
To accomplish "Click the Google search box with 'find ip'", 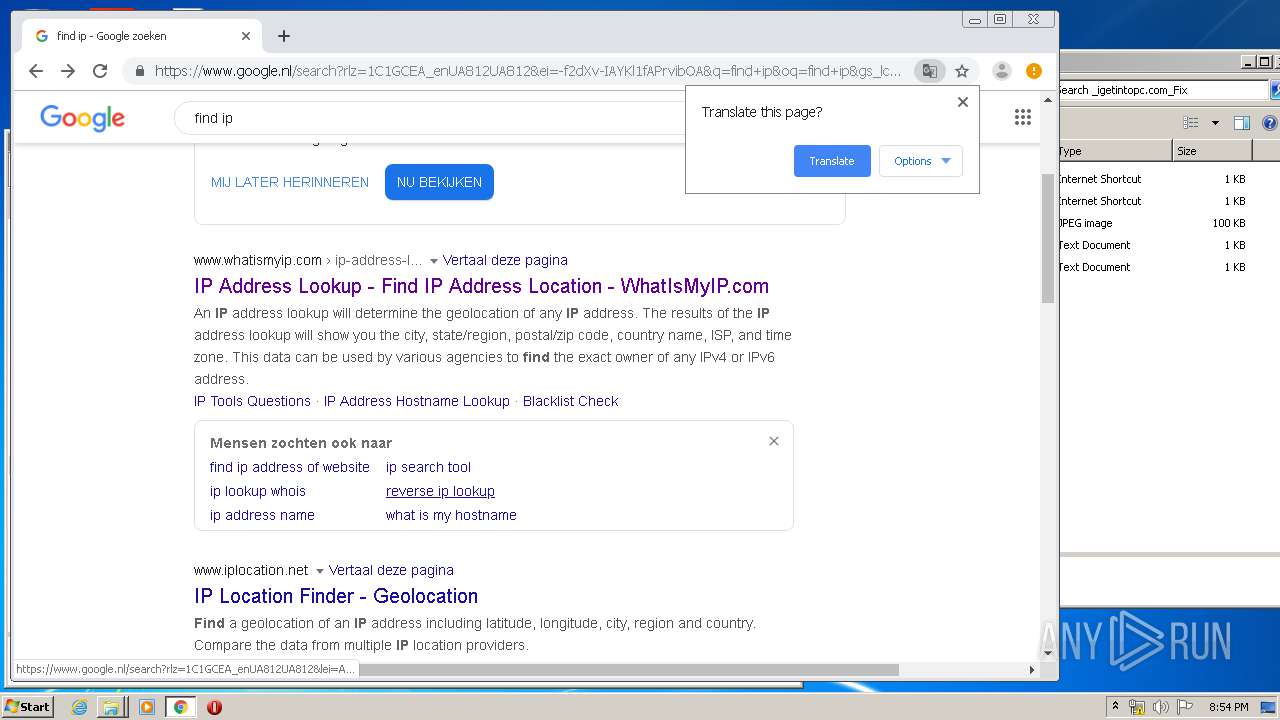I will click(x=430, y=118).
